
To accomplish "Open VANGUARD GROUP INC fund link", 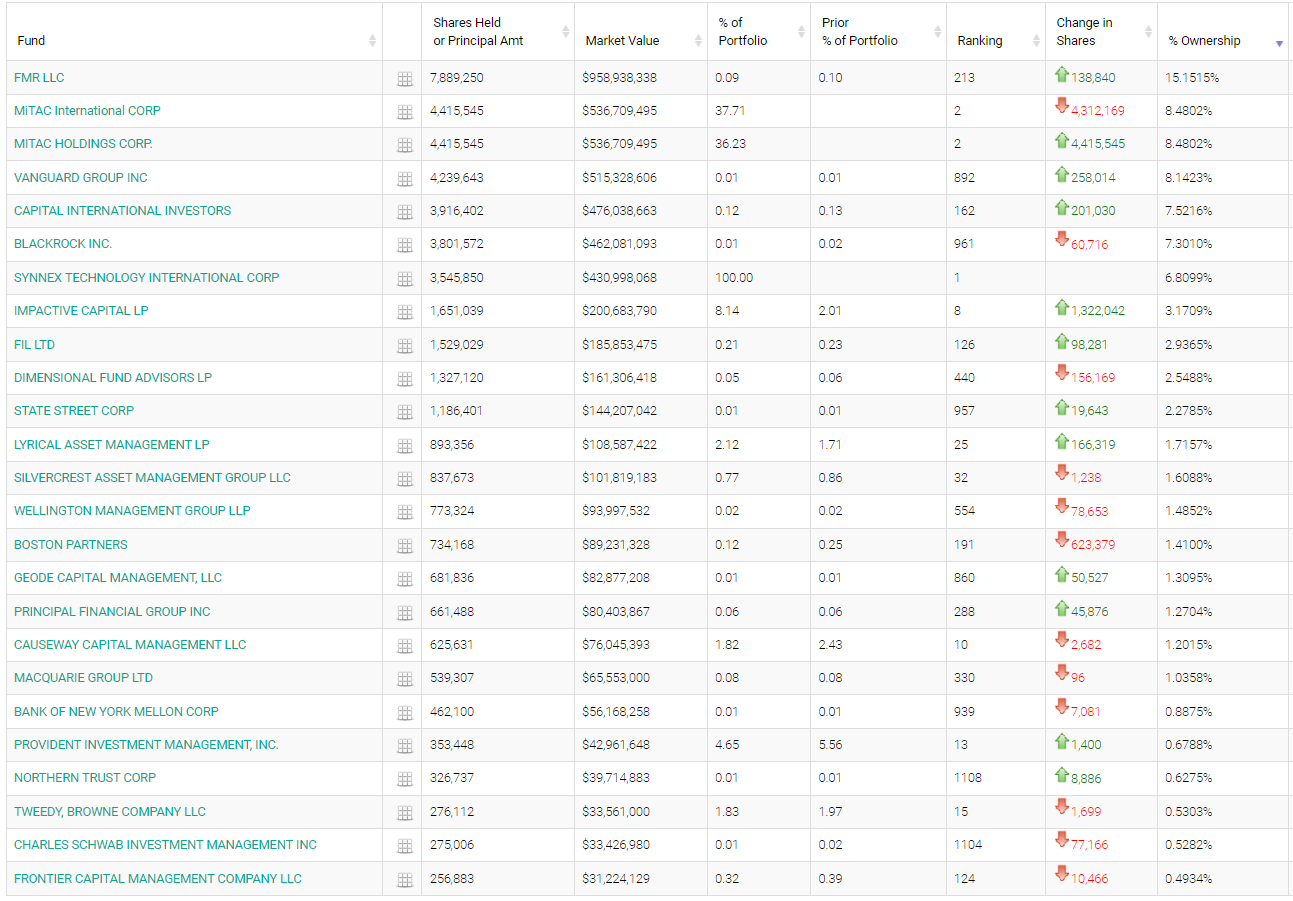I will [x=81, y=178].
